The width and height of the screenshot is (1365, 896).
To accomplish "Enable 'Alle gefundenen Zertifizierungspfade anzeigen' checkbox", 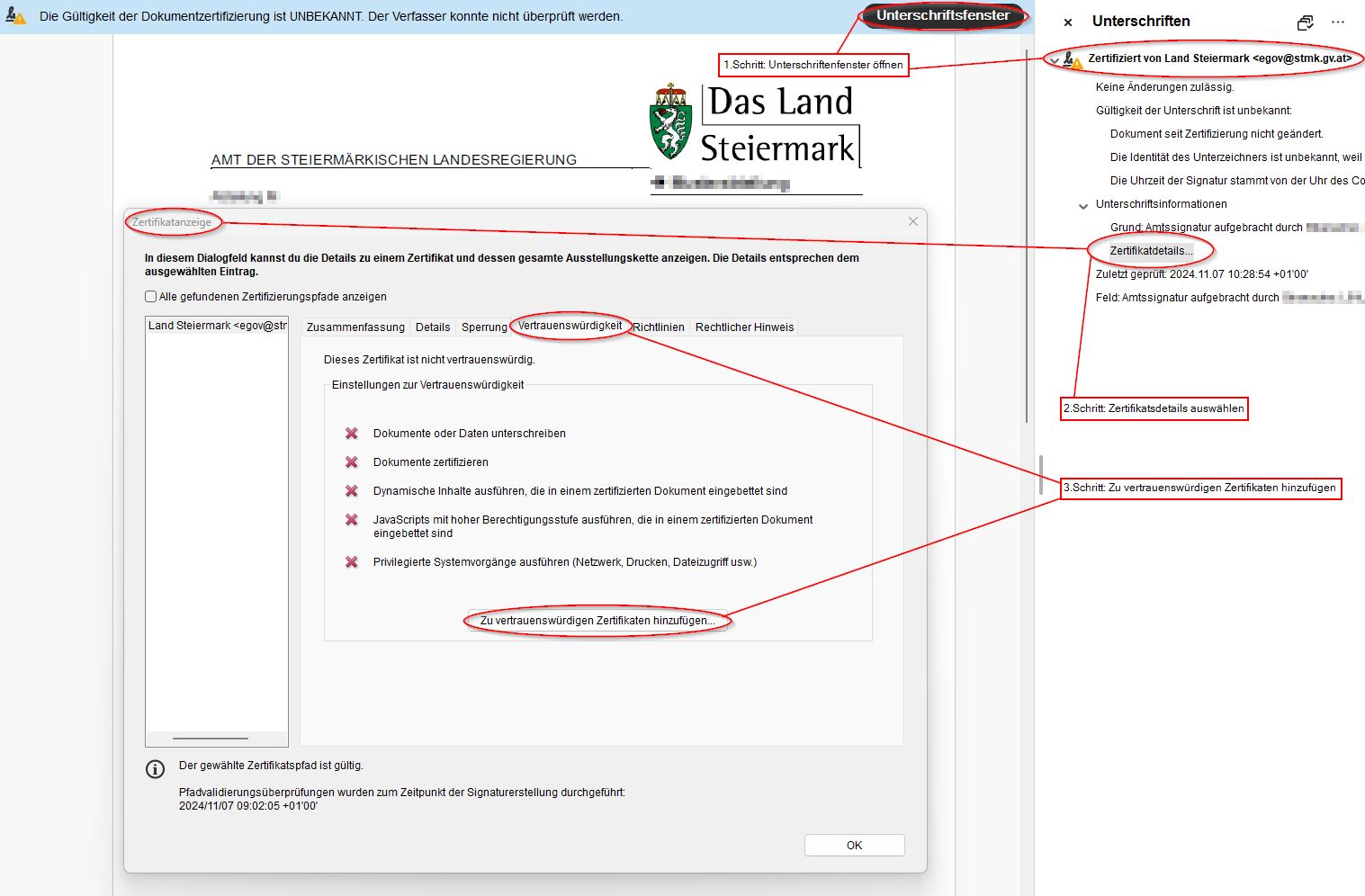I will coord(151,297).
